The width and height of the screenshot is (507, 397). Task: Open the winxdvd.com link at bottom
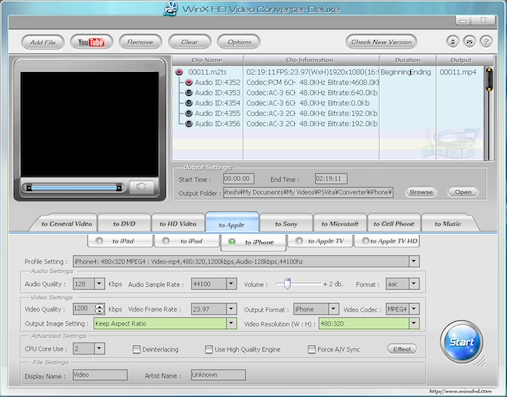(460, 391)
